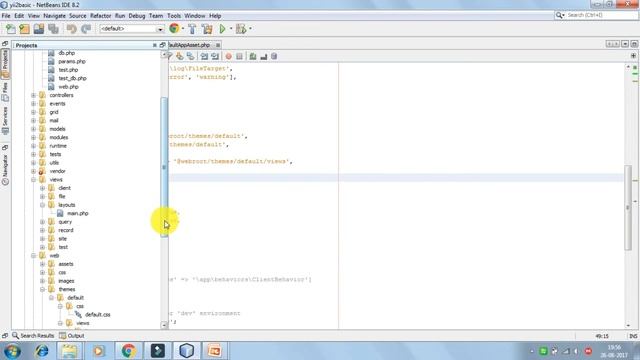The width and height of the screenshot is (640, 360).
Task: Click editor toolbar icon left of red record button
Action: (x=215, y=56)
